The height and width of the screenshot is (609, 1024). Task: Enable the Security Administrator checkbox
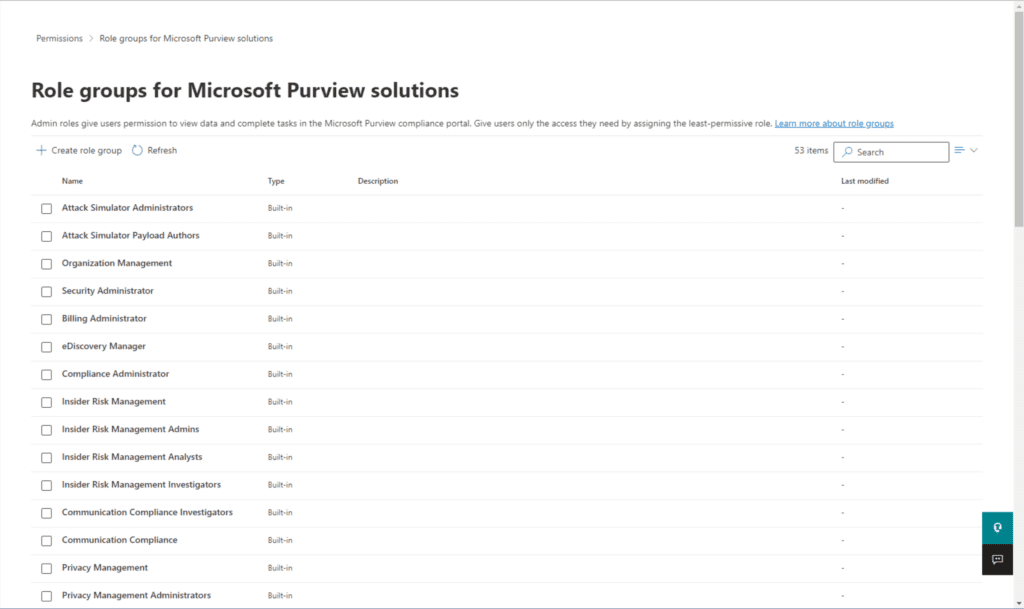[46, 292]
